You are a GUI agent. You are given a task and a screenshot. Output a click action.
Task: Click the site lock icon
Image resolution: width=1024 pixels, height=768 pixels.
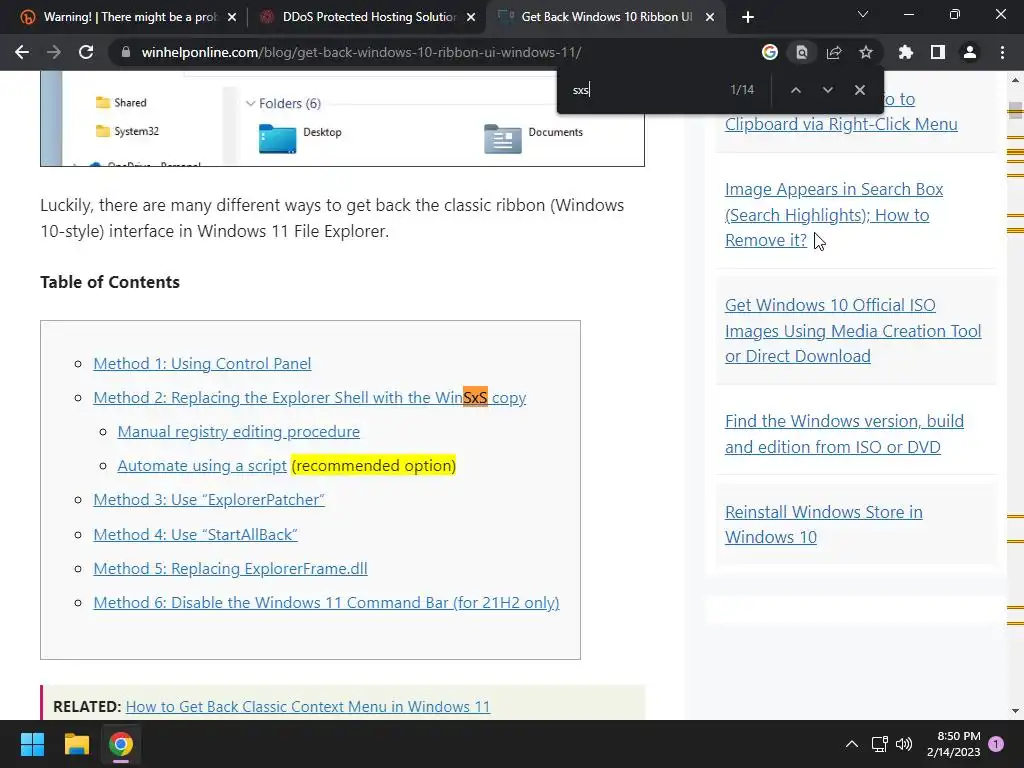point(126,52)
